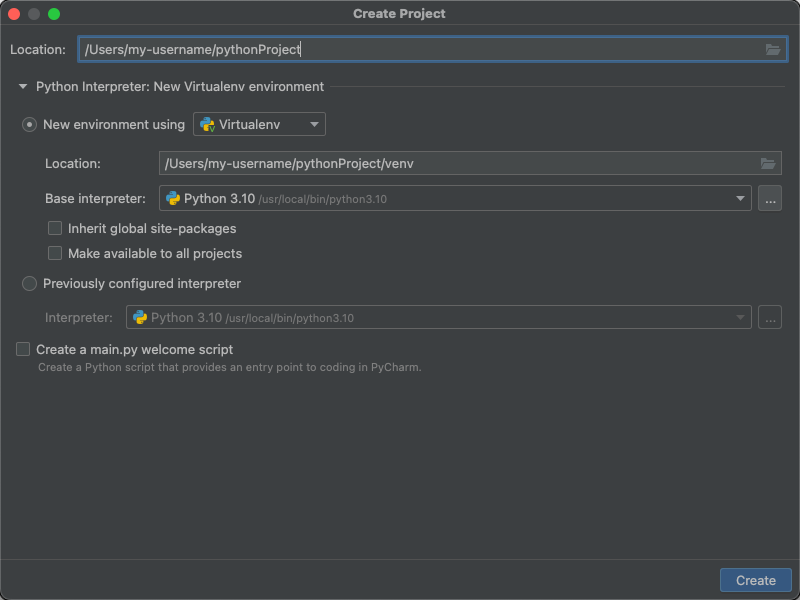
Task: Click the folder icon in venv Location field
Action: coord(768,163)
